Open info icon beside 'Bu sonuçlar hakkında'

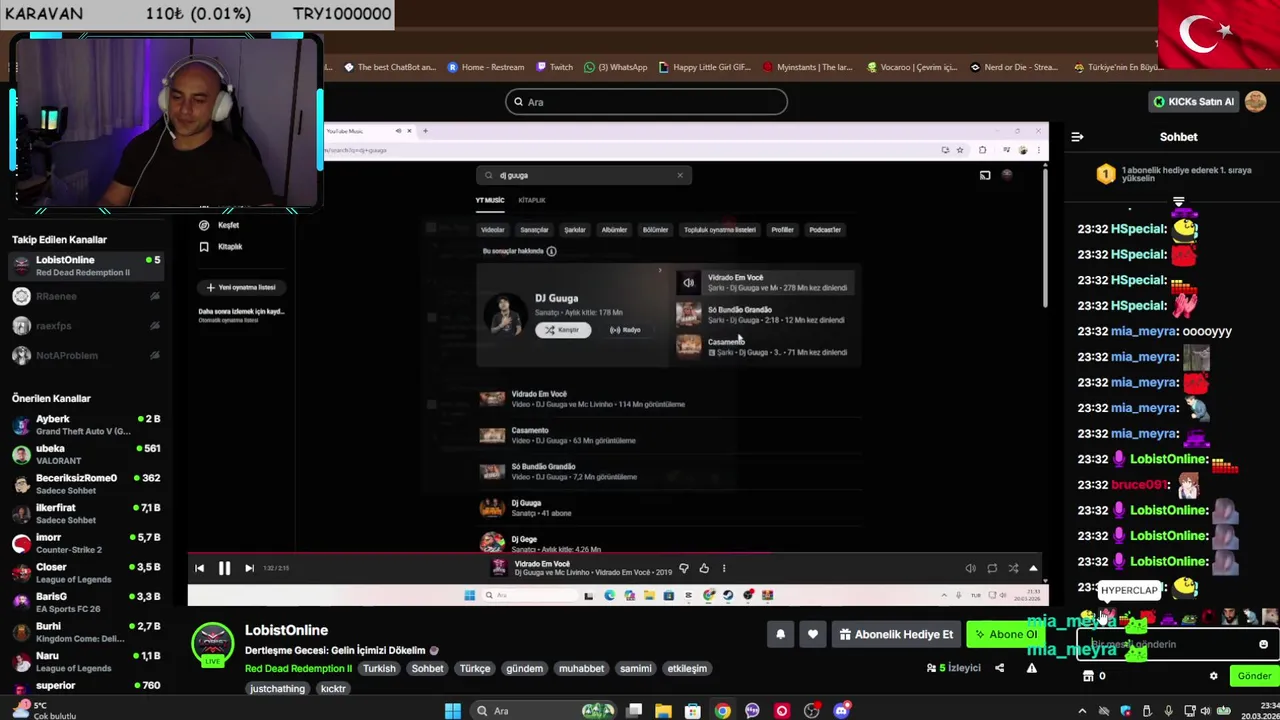click(x=551, y=251)
